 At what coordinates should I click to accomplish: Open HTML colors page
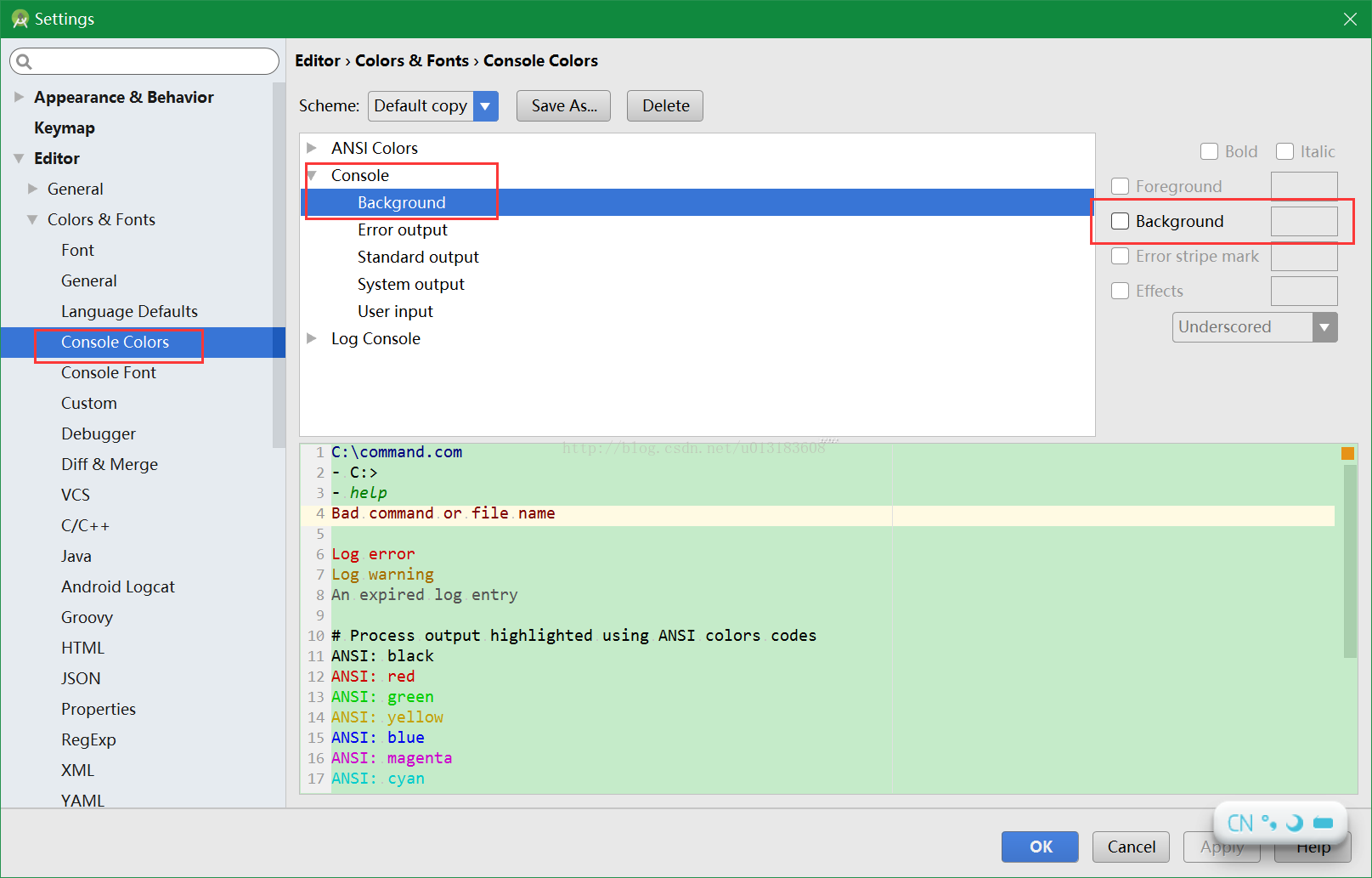(x=82, y=648)
